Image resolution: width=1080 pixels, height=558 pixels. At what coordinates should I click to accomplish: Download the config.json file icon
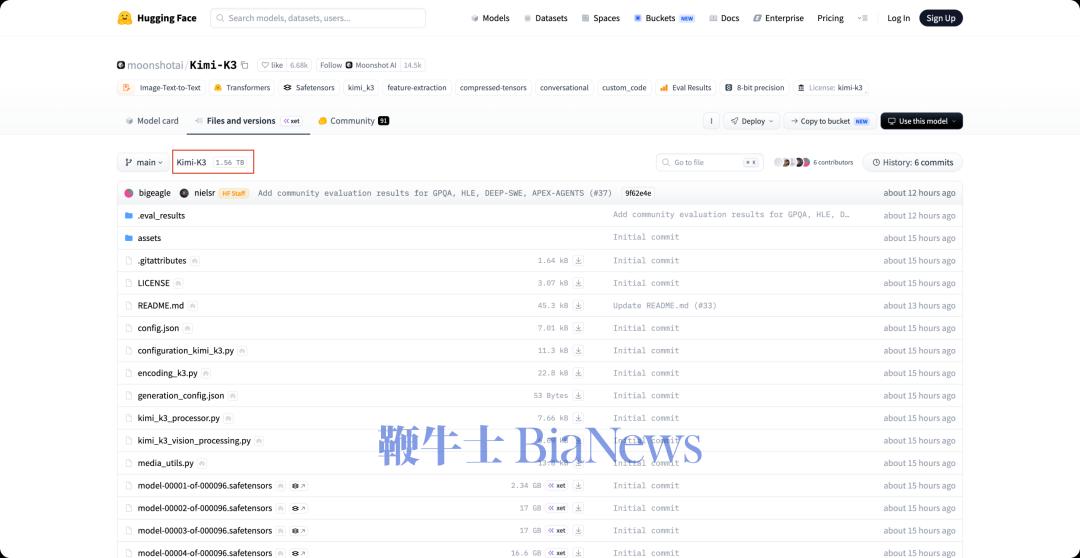[579, 328]
